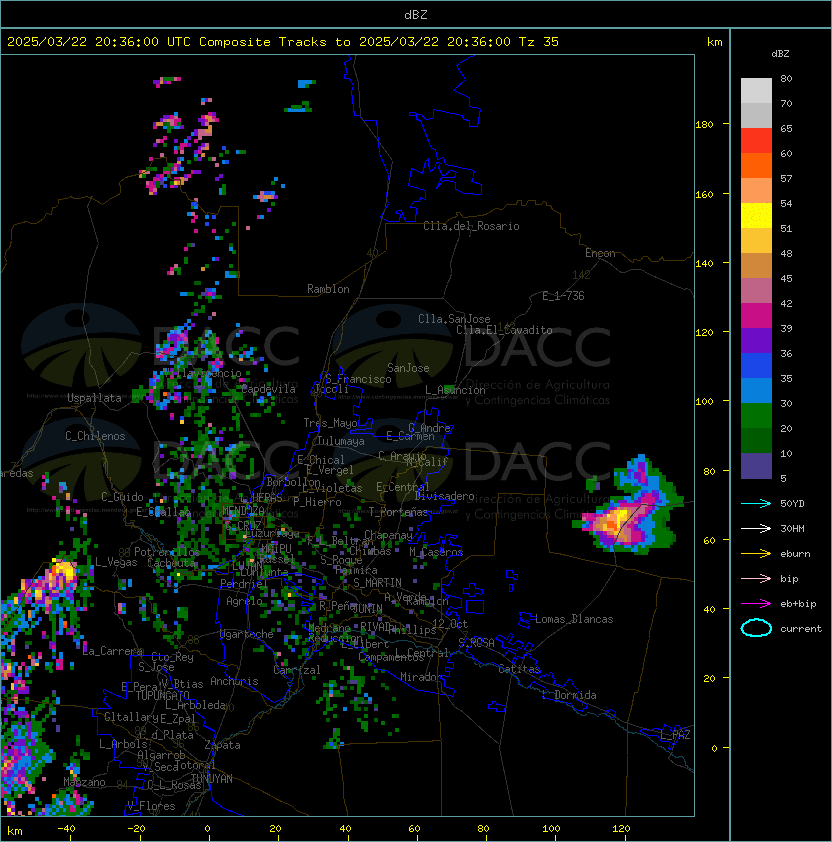Click the 'L_Asuncion' place label

[x=455, y=390]
